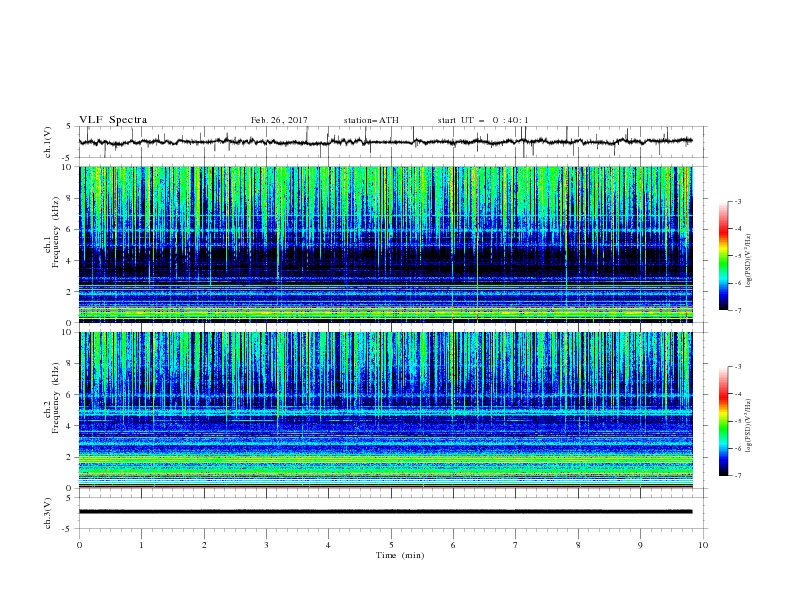Click the "7" tick on the time axis
Image resolution: width=792 pixels, height=612 pixels.
coord(516,545)
